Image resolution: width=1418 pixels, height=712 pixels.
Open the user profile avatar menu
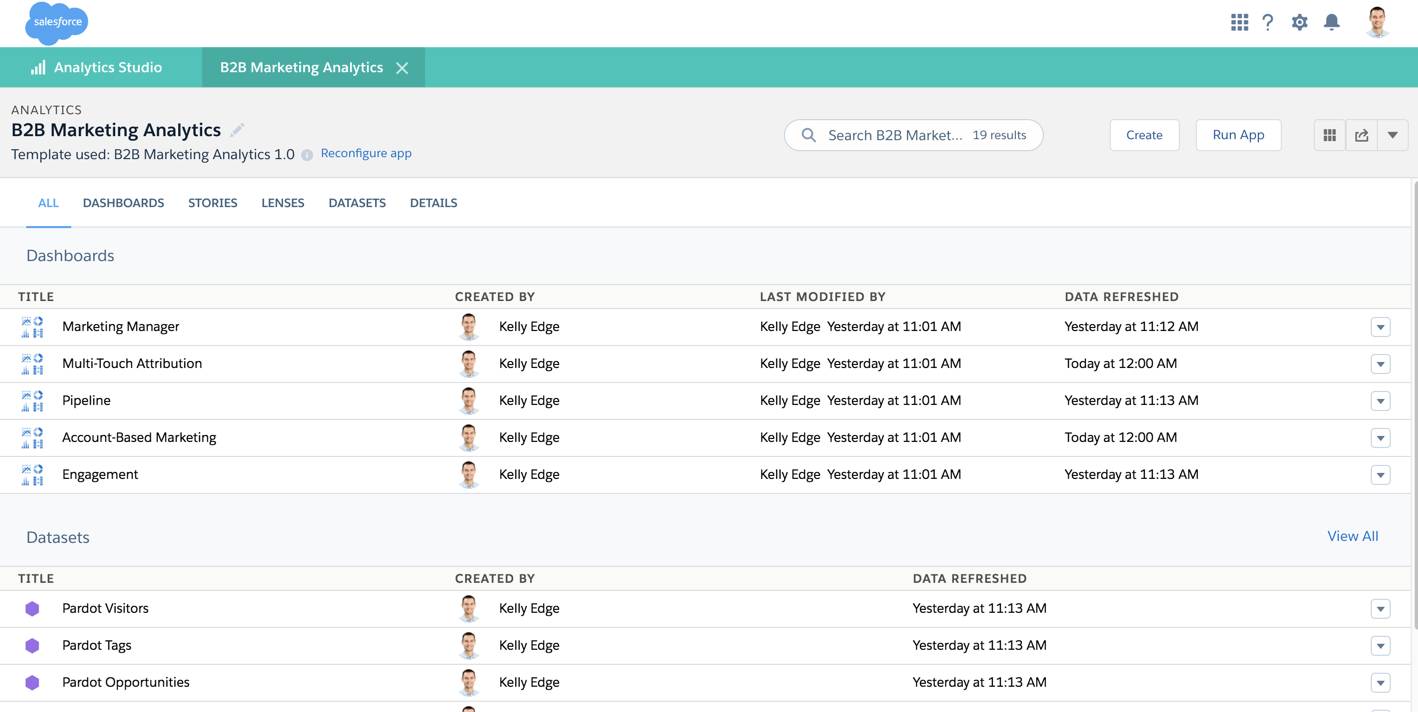[1378, 22]
